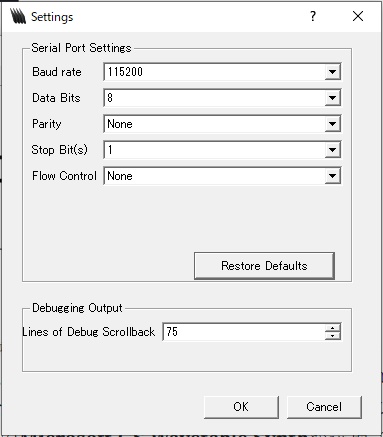The height and width of the screenshot is (437, 383).
Task: Click the Restore Defaults button
Action: click(264, 266)
